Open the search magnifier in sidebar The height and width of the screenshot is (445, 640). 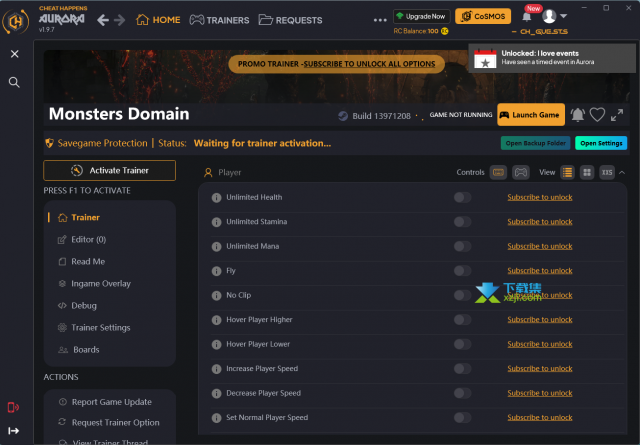point(14,82)
